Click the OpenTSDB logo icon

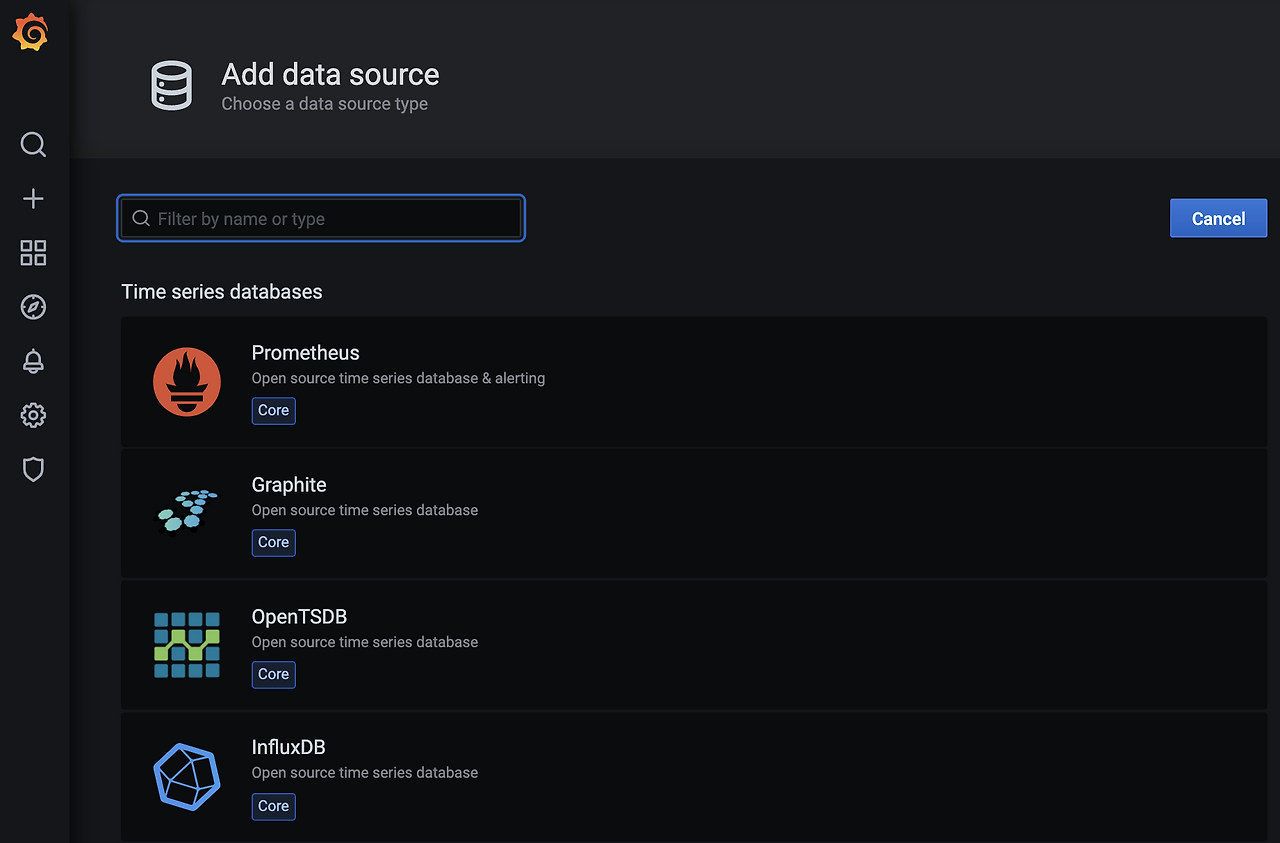pos(187,644)
